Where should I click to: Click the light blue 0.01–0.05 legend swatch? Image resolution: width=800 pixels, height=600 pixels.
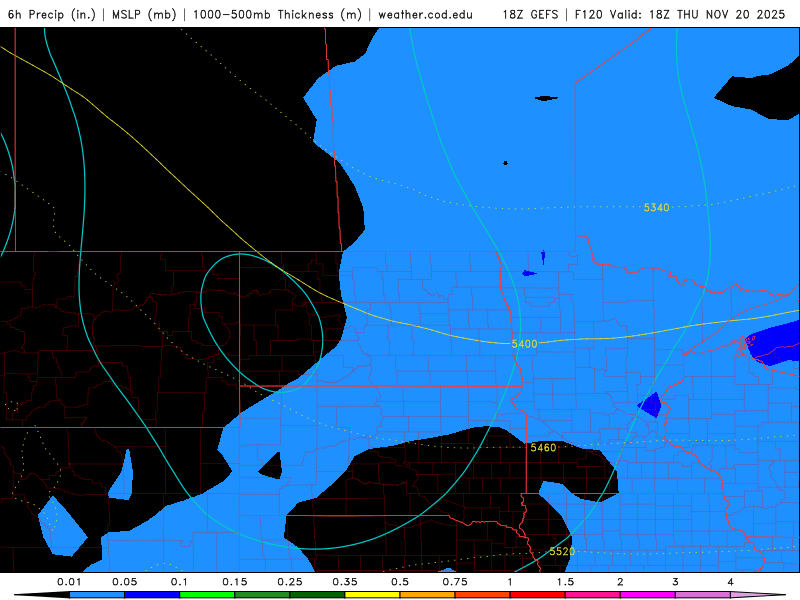coord(97,595)
